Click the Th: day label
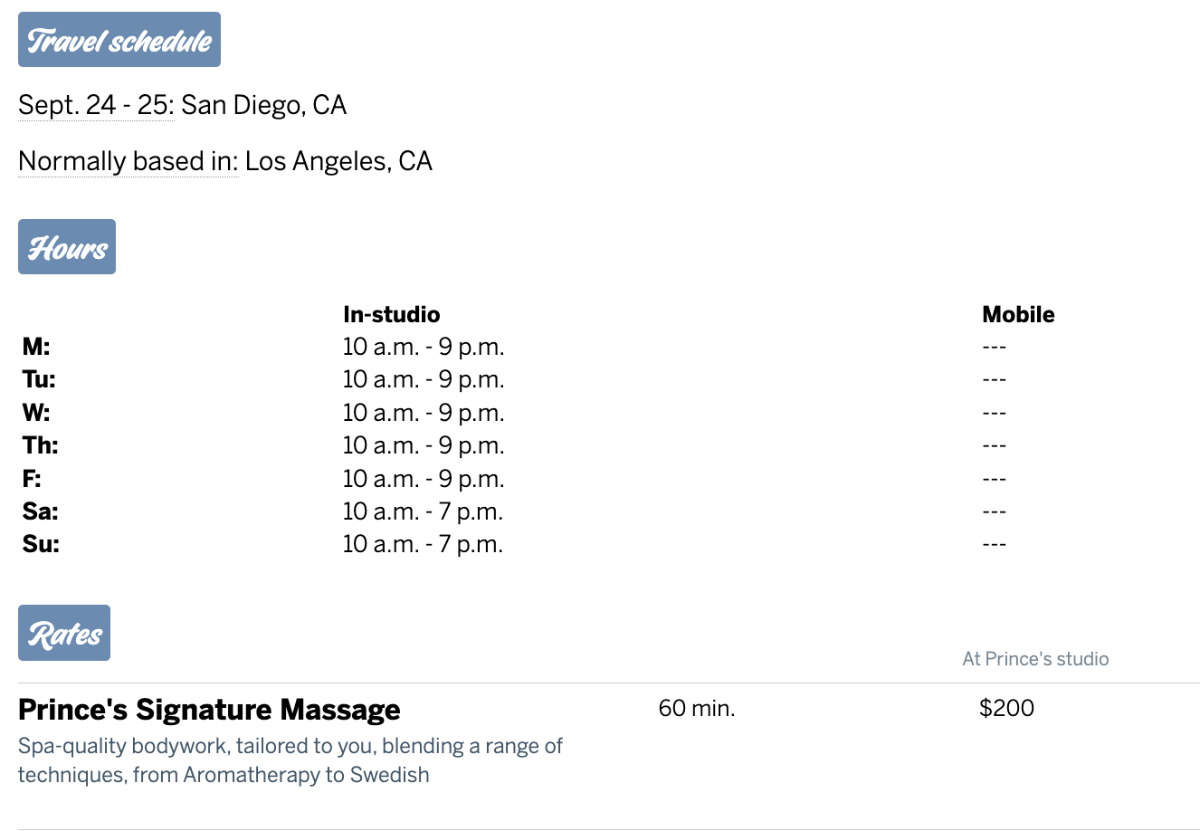The image size is (1200, 831). tap(41, 446)
